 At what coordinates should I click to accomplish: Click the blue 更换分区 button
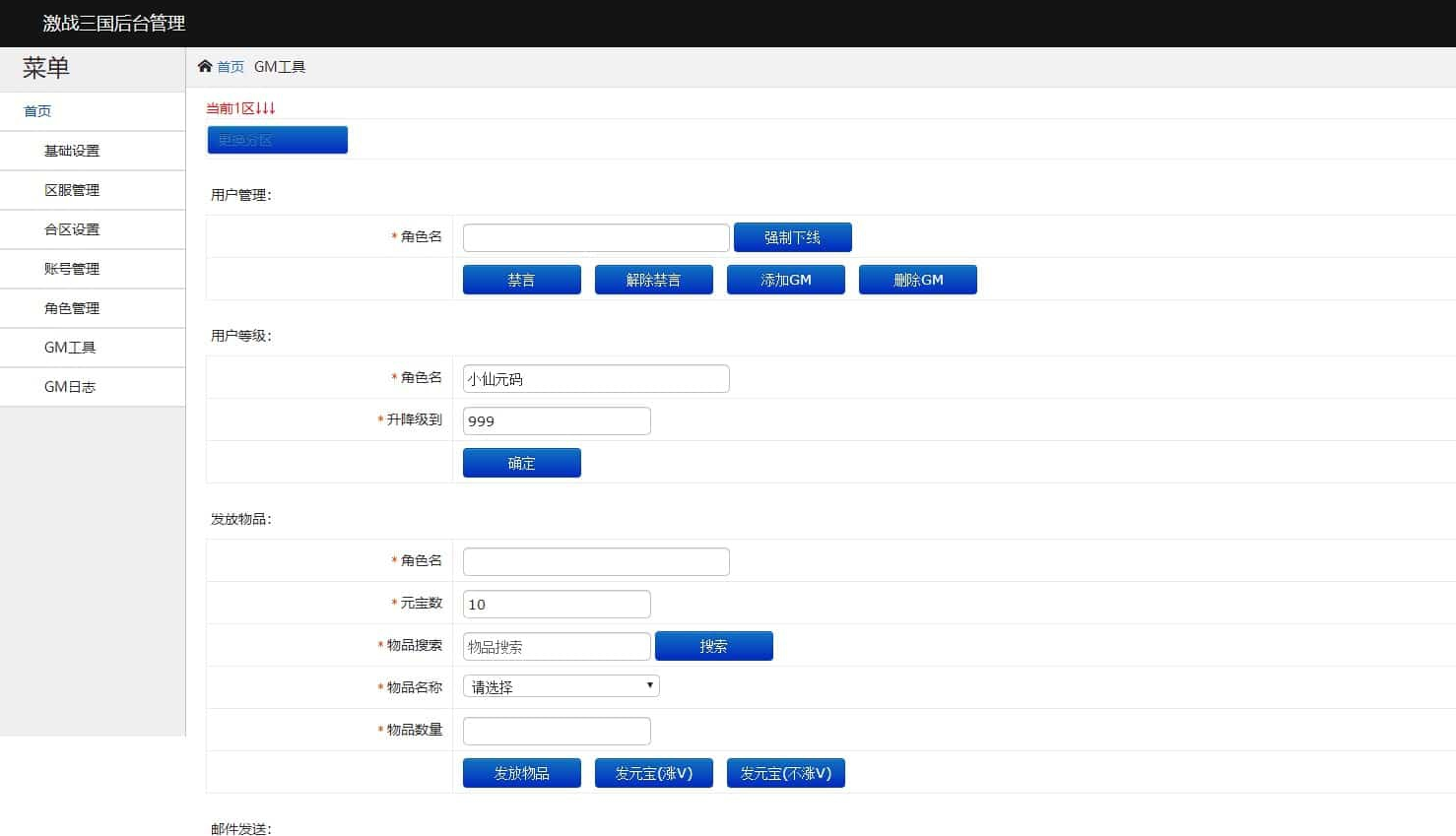277,140
